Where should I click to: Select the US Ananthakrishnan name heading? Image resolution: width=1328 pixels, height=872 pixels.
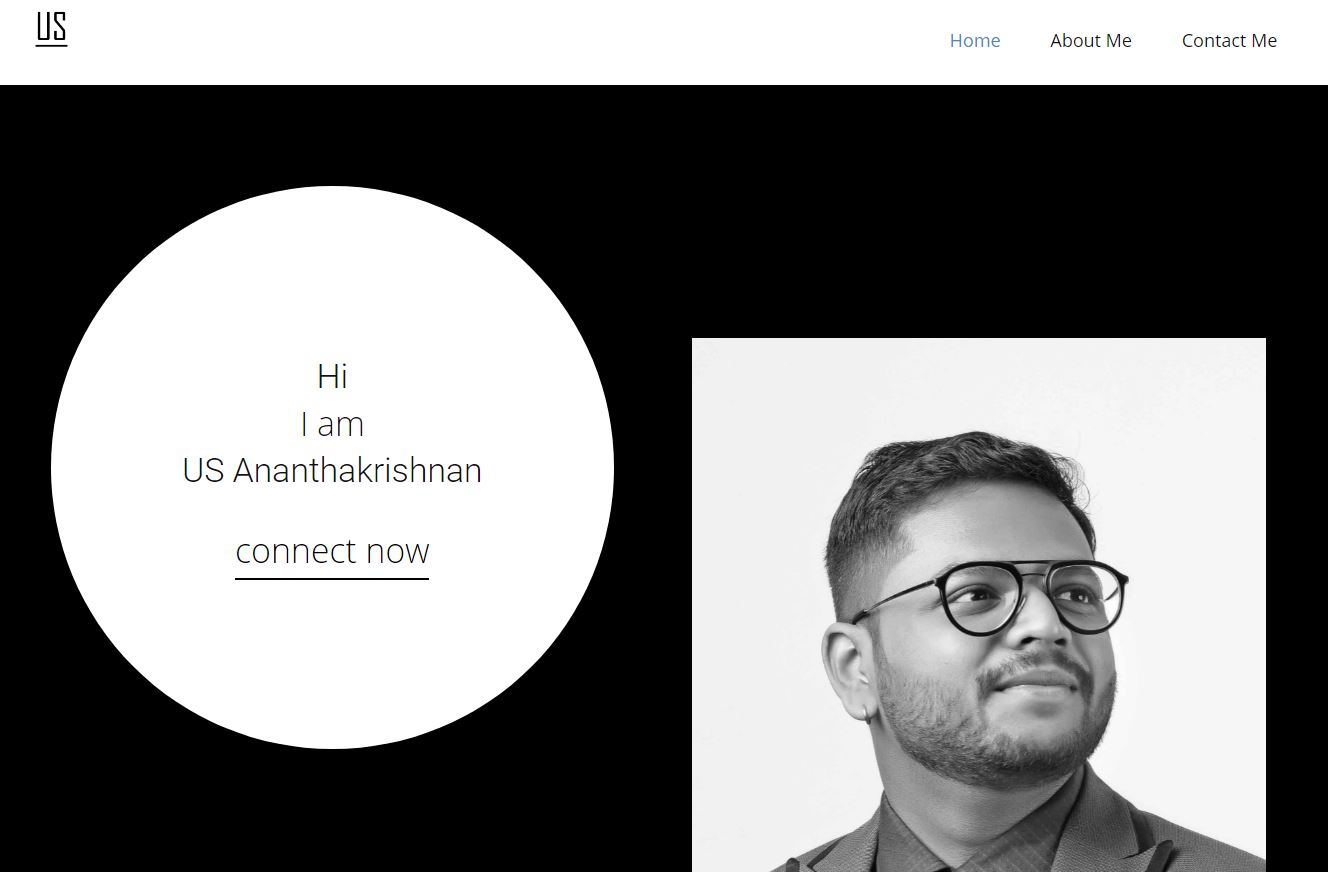click(x=332, y=471)
